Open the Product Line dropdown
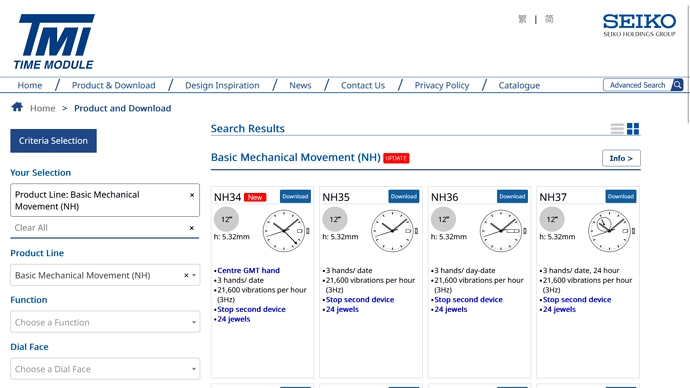The image size is (690, 388). 105,275
